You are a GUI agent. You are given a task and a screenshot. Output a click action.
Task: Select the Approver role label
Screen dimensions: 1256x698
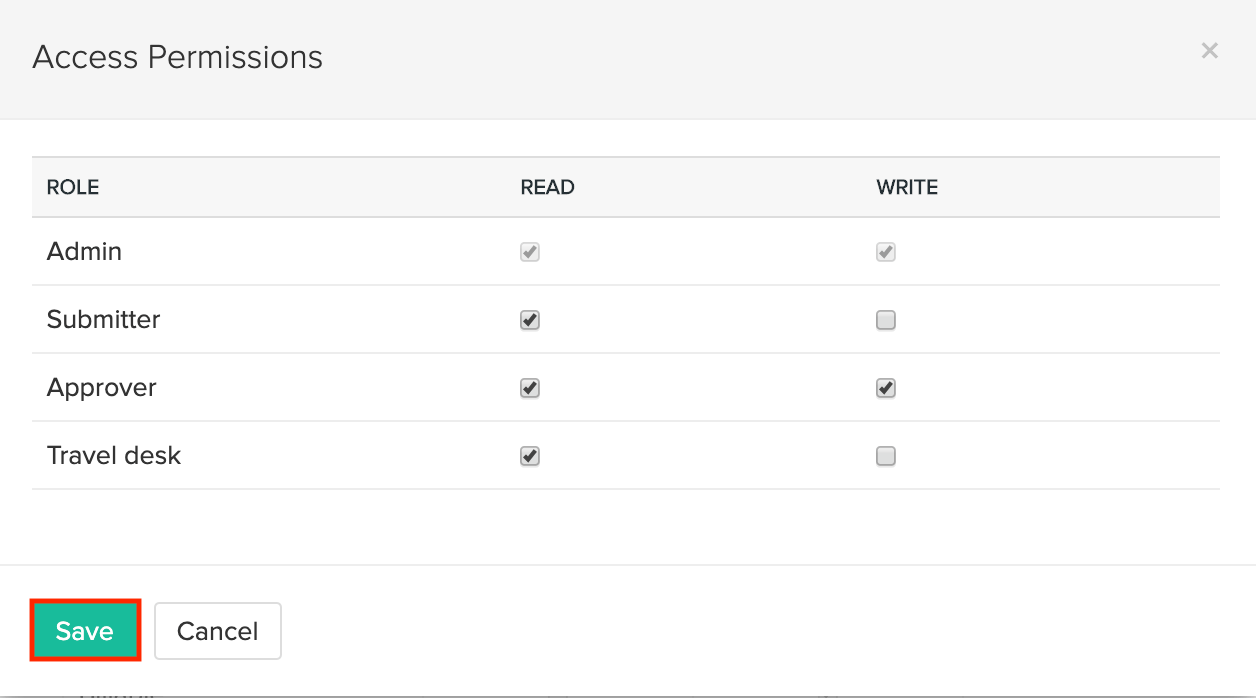[x=101, y=388]
